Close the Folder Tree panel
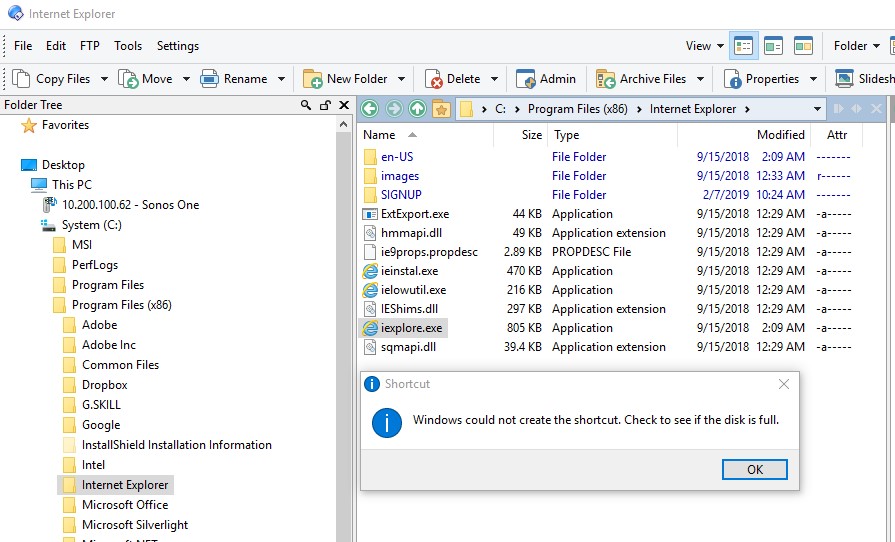This screenshot has height=542, width=895. (344, 105)
